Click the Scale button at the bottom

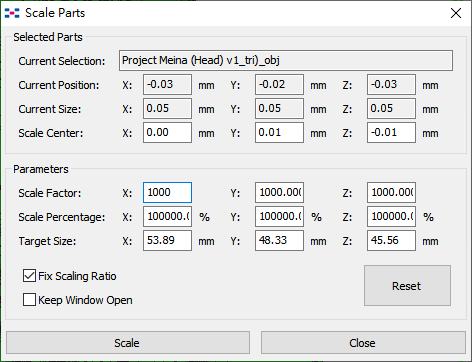click(x=128, y=343)
